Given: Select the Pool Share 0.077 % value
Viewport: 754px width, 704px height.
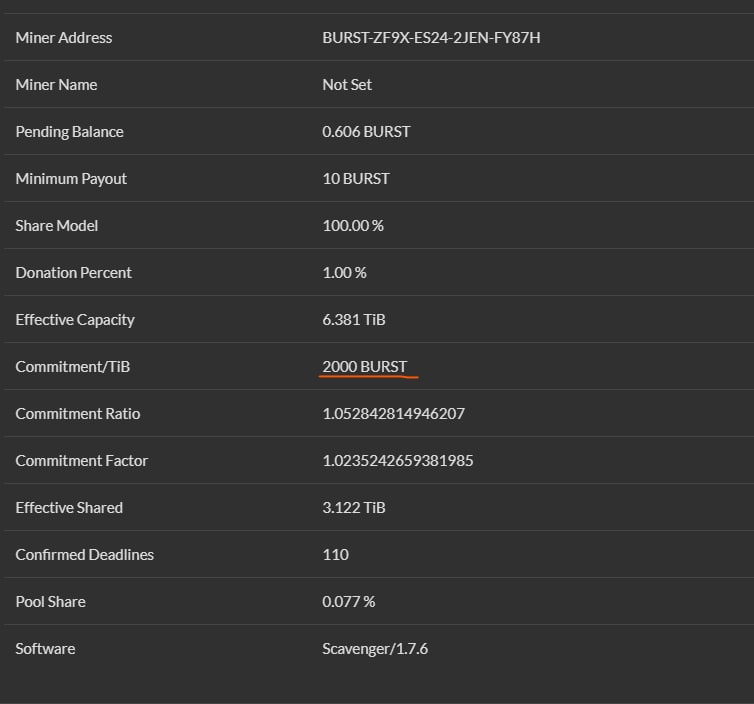Looking at the screenshot, I should coord(349,602).
